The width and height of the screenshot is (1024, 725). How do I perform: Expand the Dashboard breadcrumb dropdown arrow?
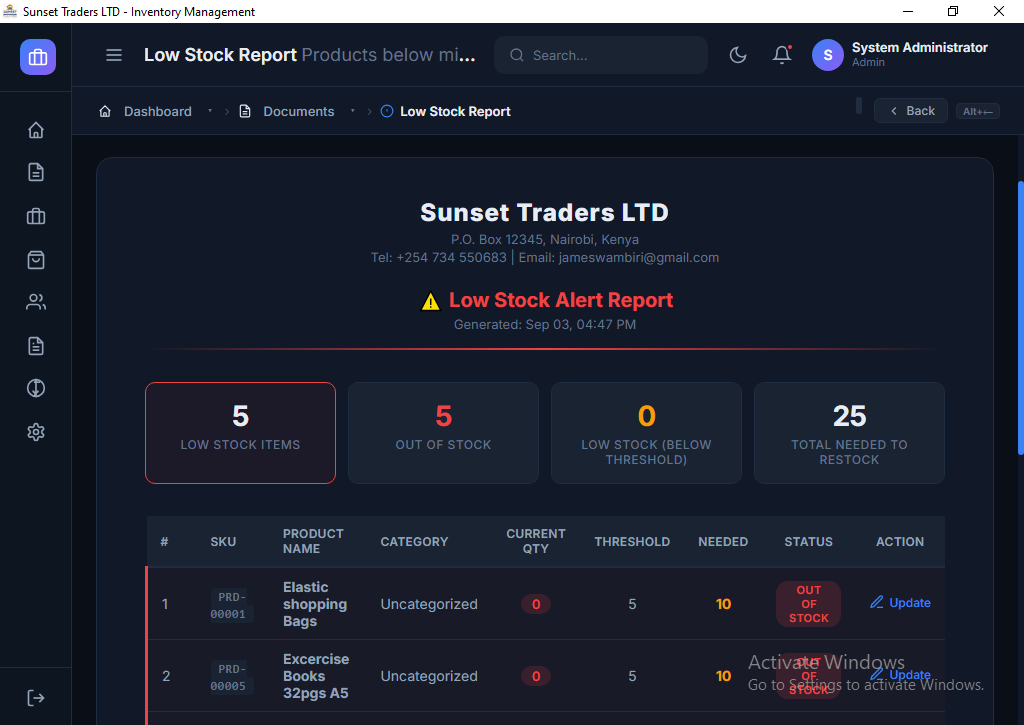tap(210, 111)
